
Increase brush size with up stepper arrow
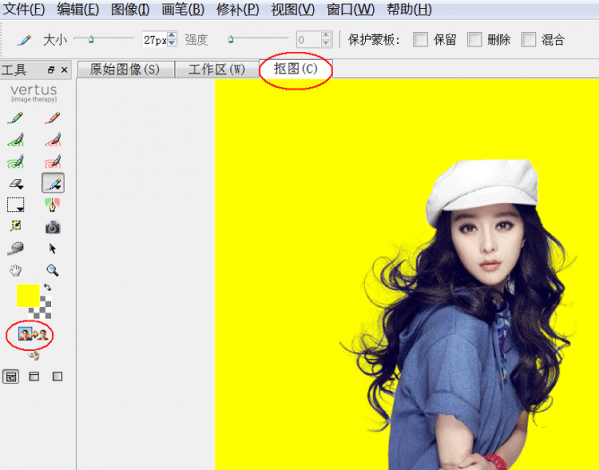click(x=172, y=36)
